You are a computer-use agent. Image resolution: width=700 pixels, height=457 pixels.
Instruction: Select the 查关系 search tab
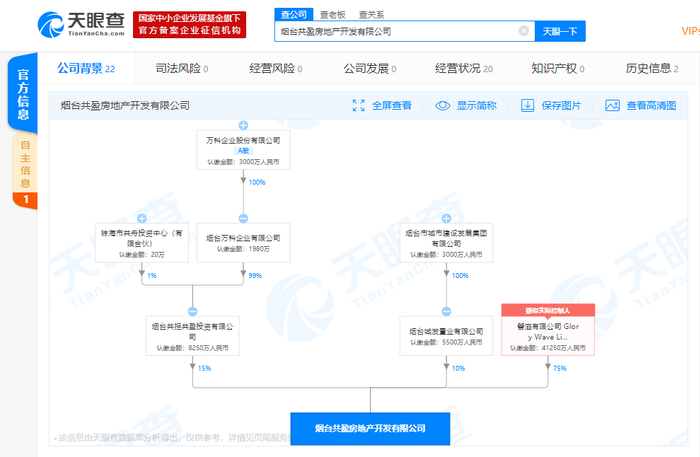tap(371, 15)
